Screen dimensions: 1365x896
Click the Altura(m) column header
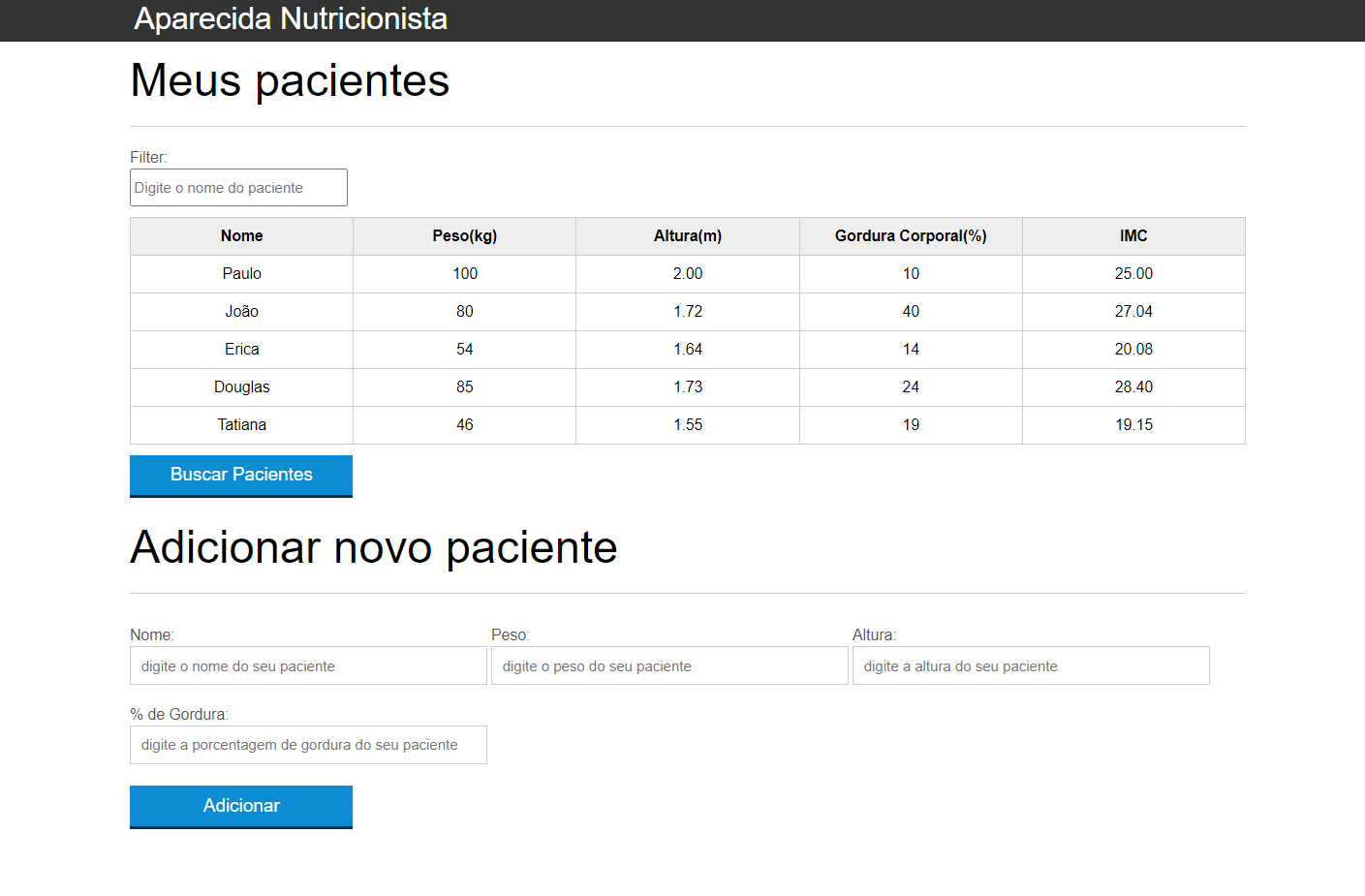tap(688, 236)
